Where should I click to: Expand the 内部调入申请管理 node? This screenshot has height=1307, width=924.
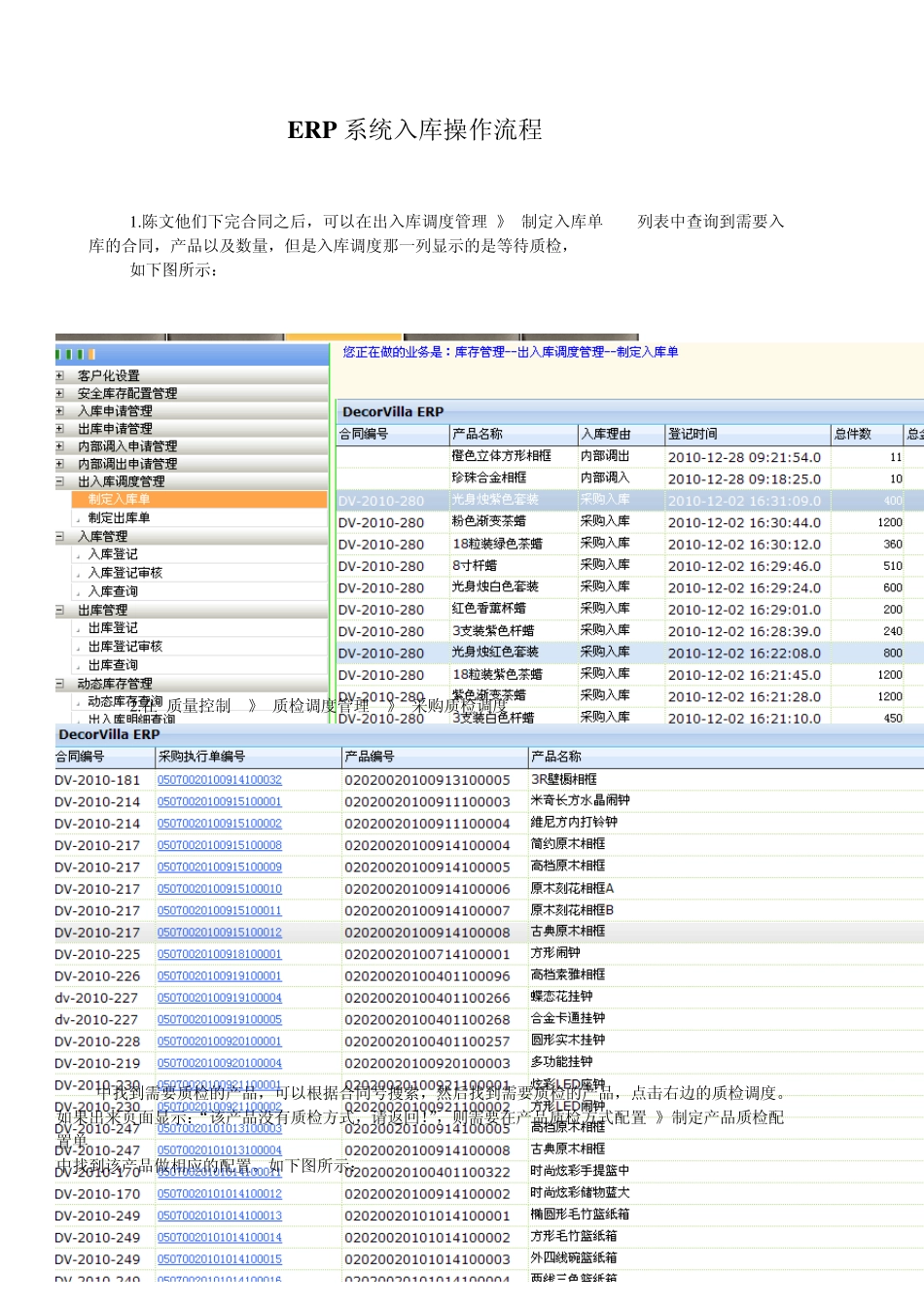(x=59, y=445)
